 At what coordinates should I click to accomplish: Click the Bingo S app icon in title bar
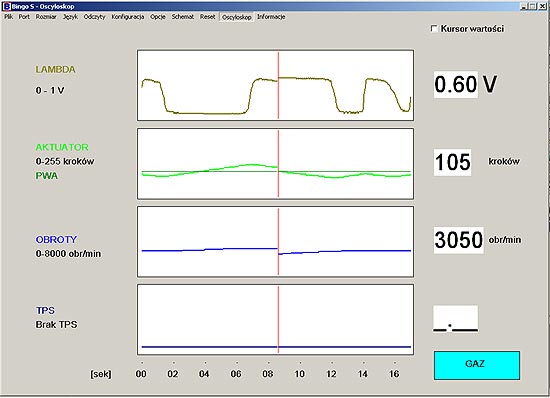6,6
